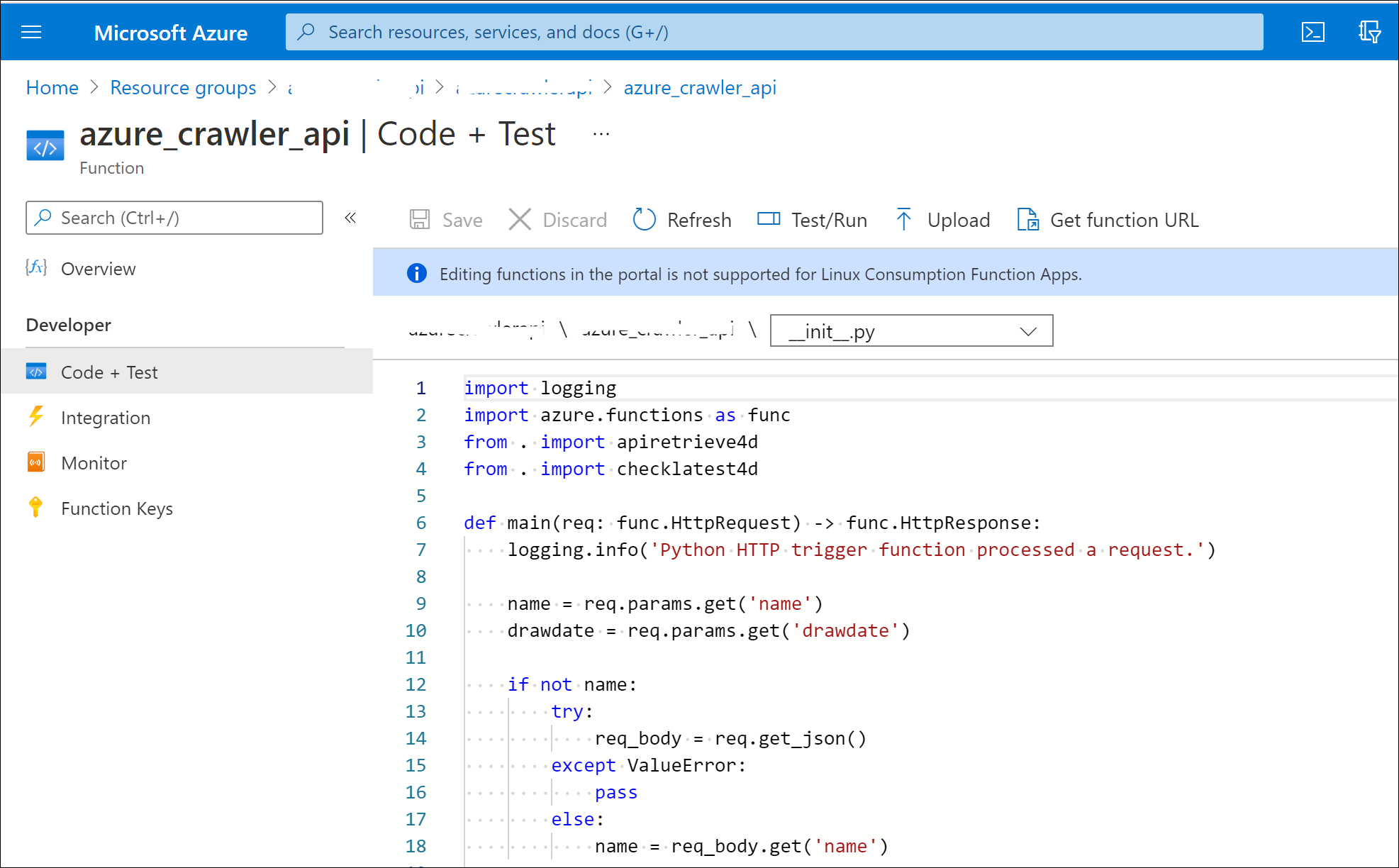1399x868 pixels.
Task: Click the info icon in banner
Action: (x=417, y=274)
